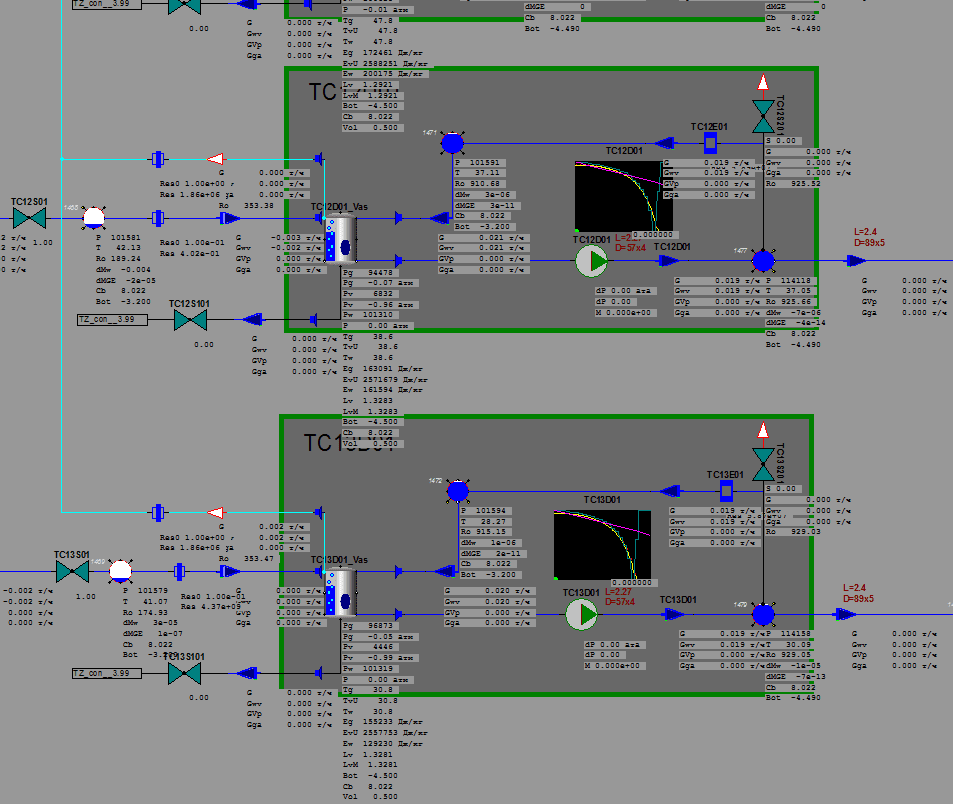Image resolution: width=953 pixels, height=804 pixels.
Task: Select the orifice on the cyan TC13 return line
Action: pos(158,513)
